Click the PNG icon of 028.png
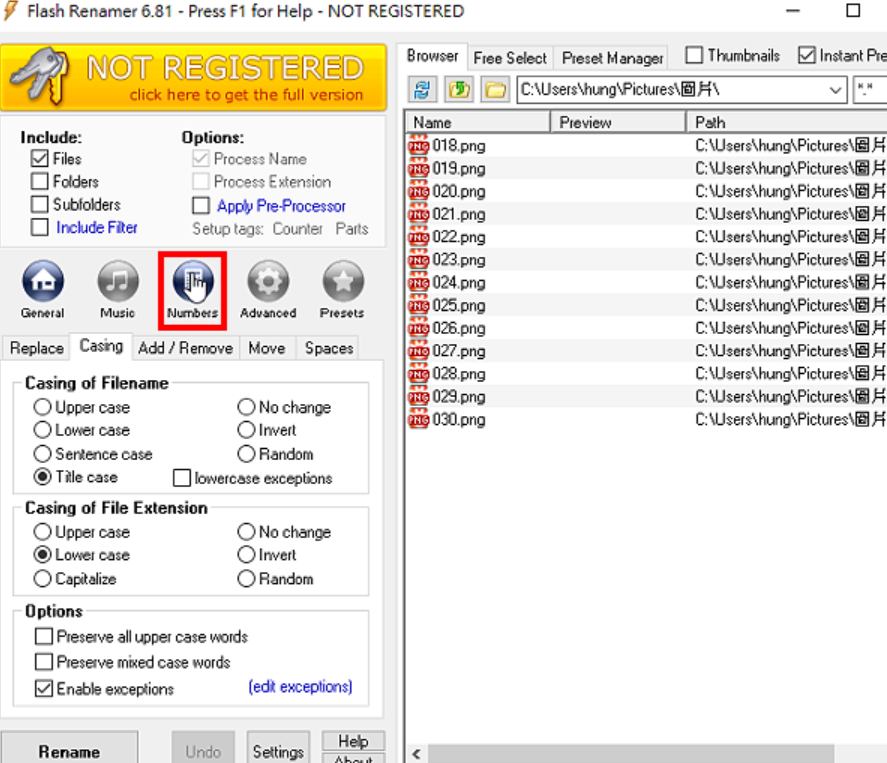Image resolution: width=887 pixels, height=763 pixels. tap(419, 374)
